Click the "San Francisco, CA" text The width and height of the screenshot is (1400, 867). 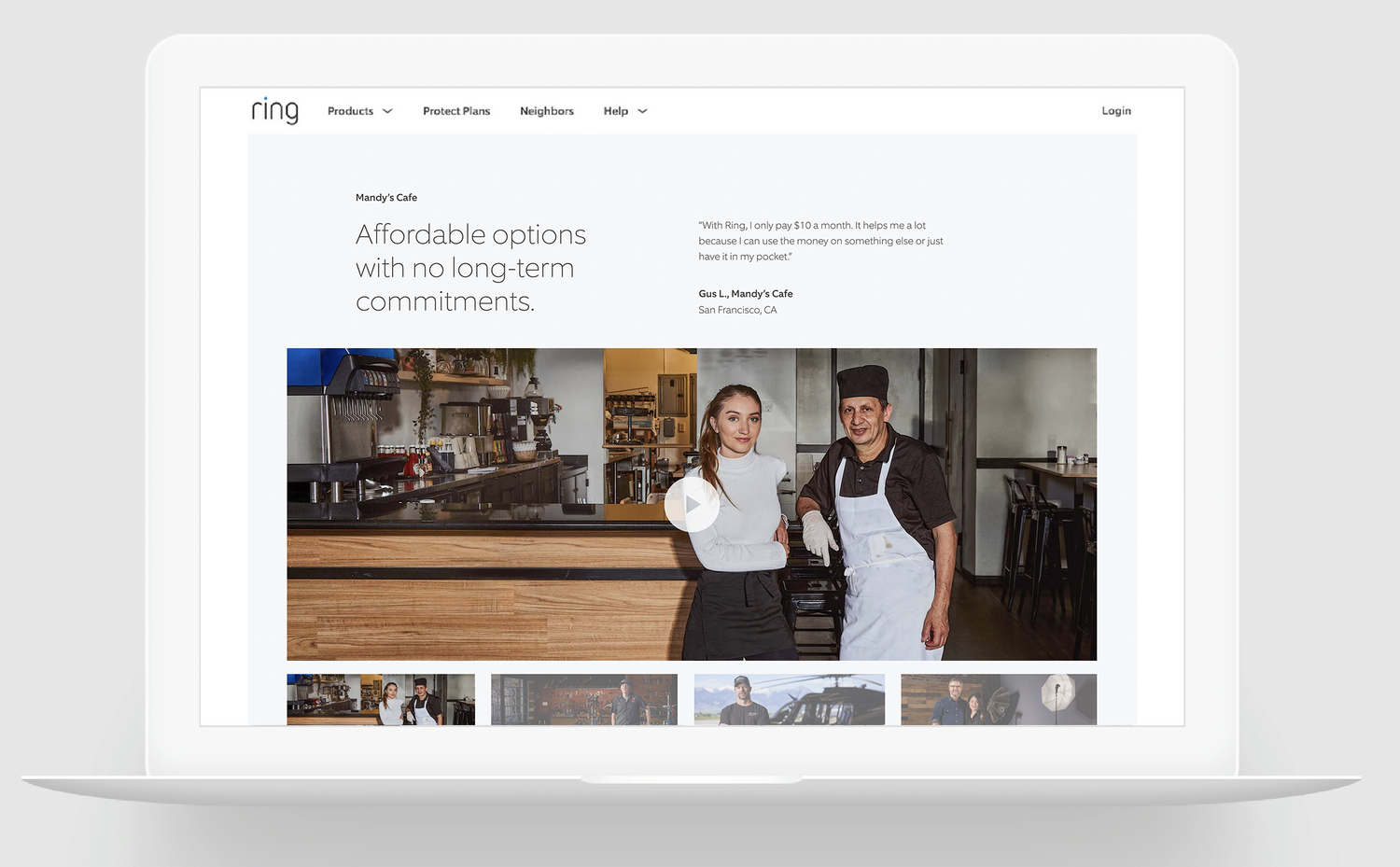click(737, 310)
